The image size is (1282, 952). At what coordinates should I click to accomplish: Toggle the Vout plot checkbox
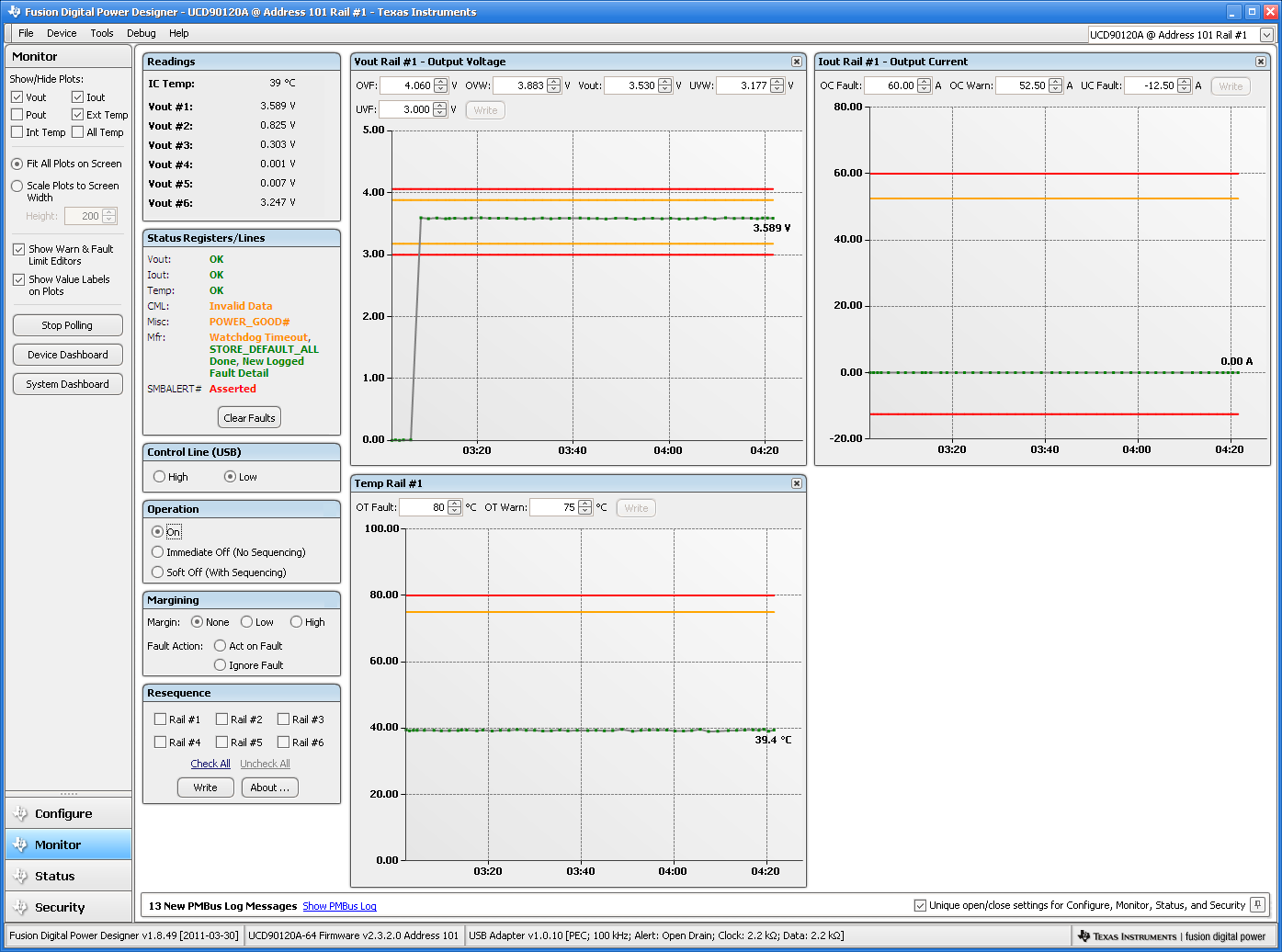17,97
